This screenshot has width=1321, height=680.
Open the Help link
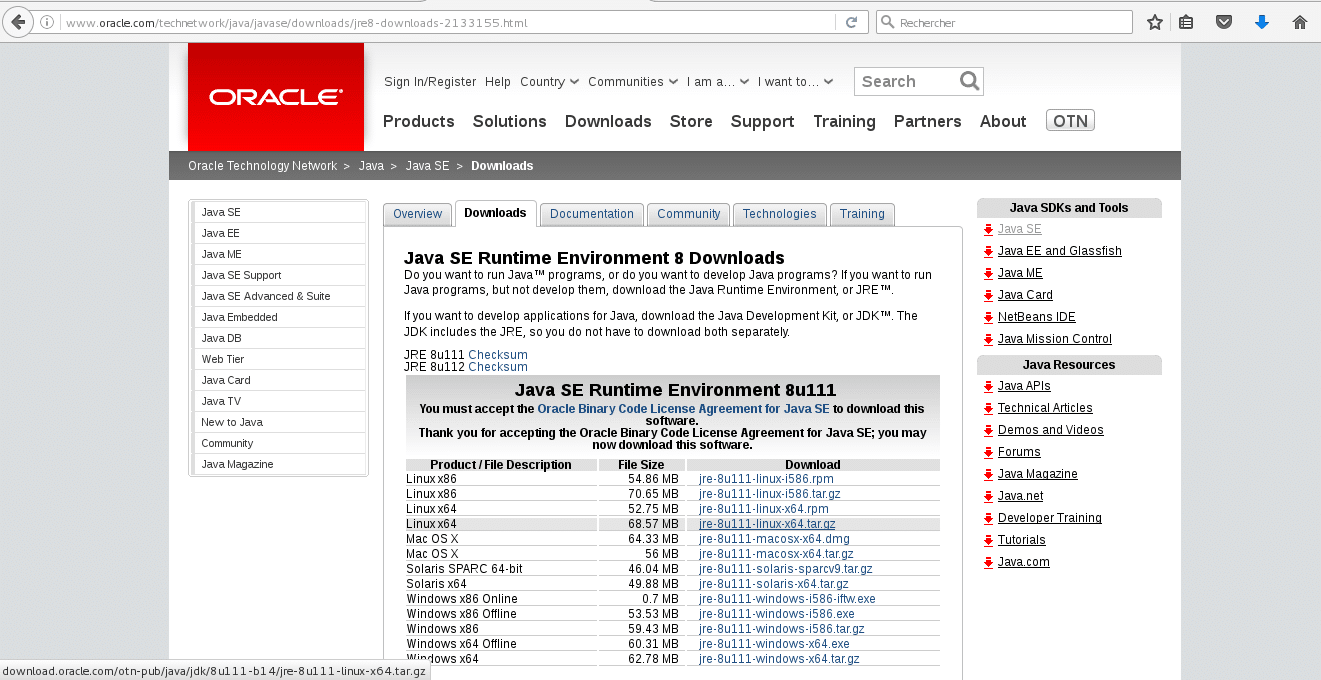(498, 82)
